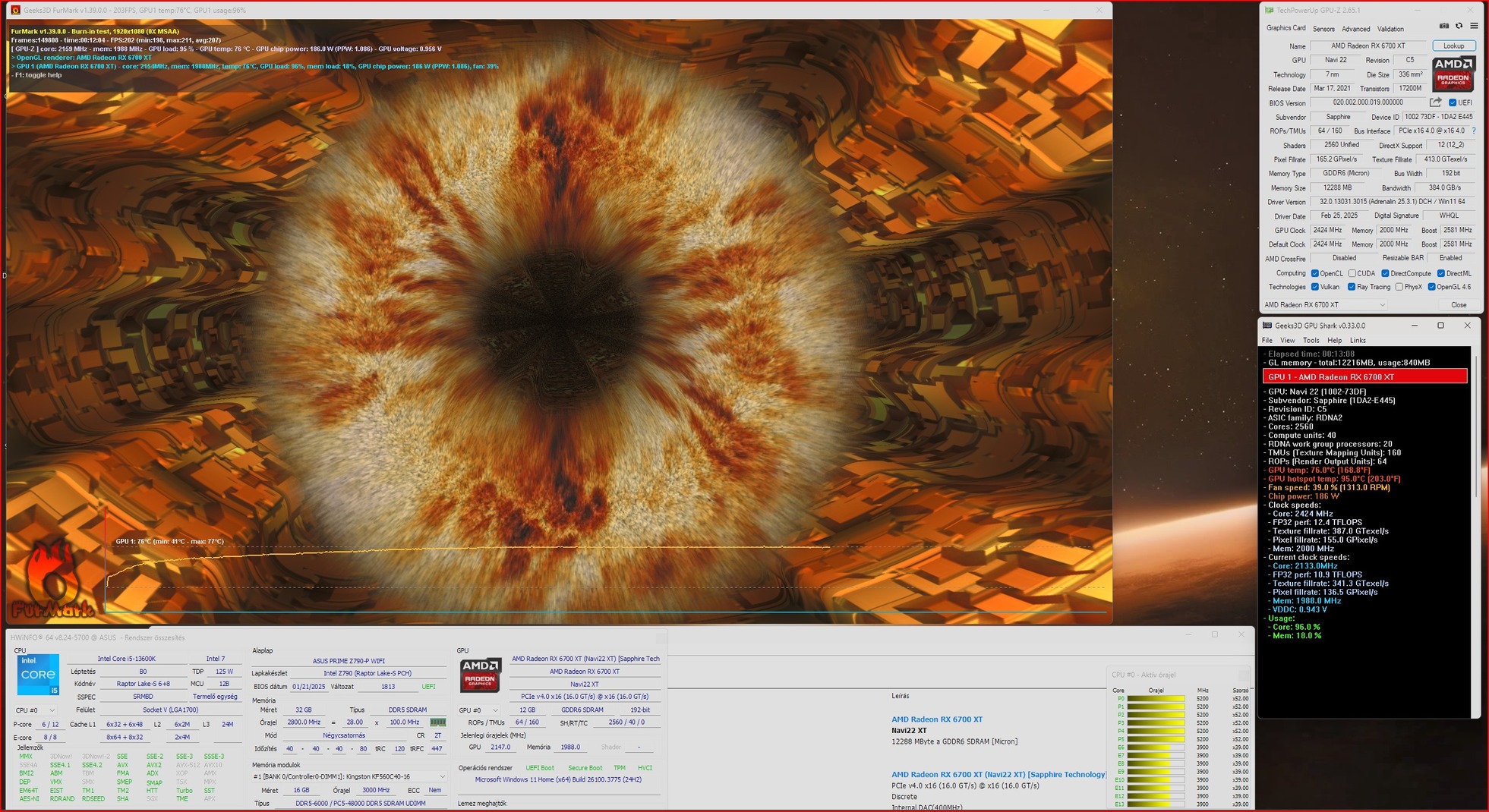Click the E6 core clock bar

(1156, 747)
